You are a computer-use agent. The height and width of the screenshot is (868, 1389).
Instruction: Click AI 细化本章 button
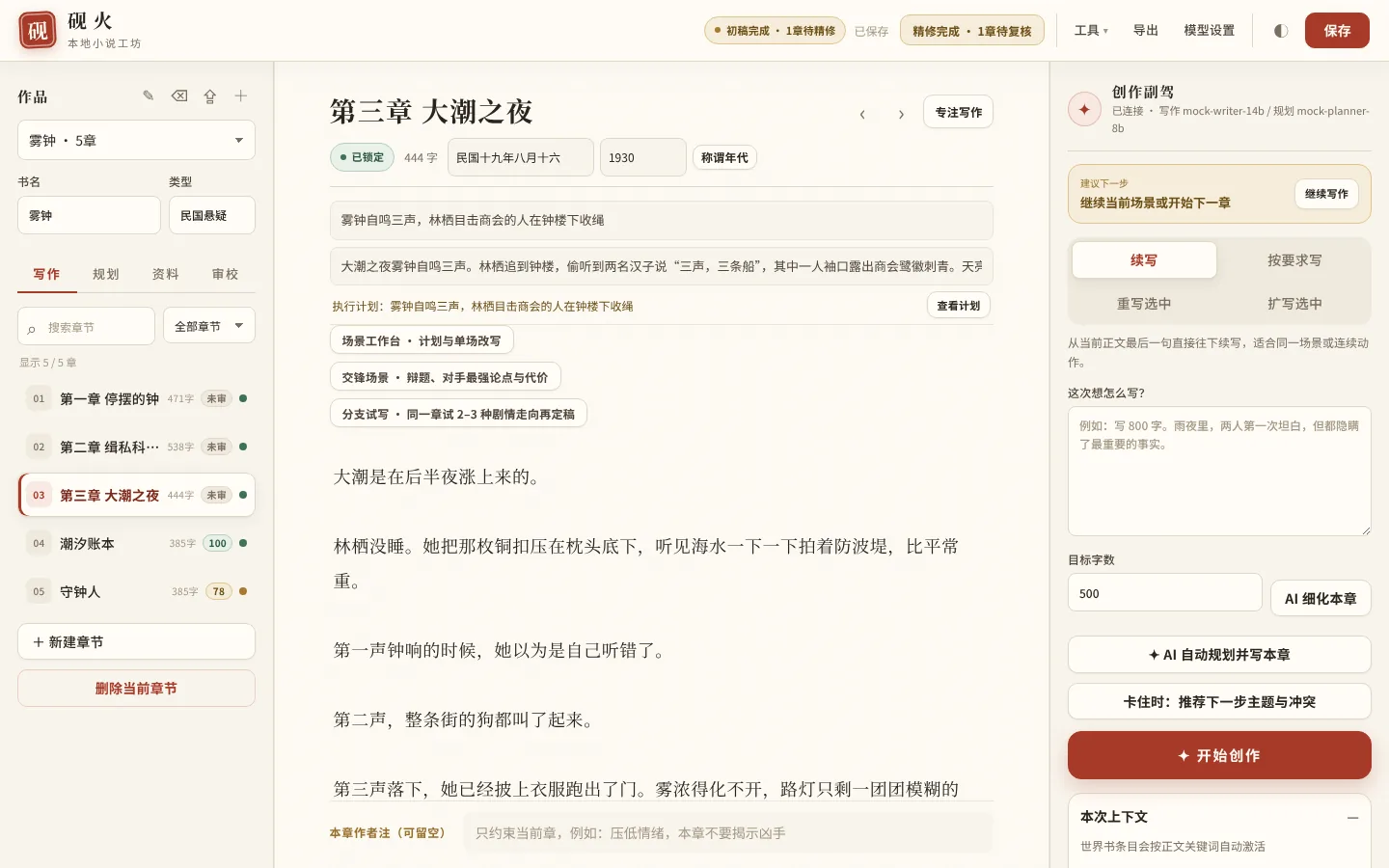[x=1321, y=598]
